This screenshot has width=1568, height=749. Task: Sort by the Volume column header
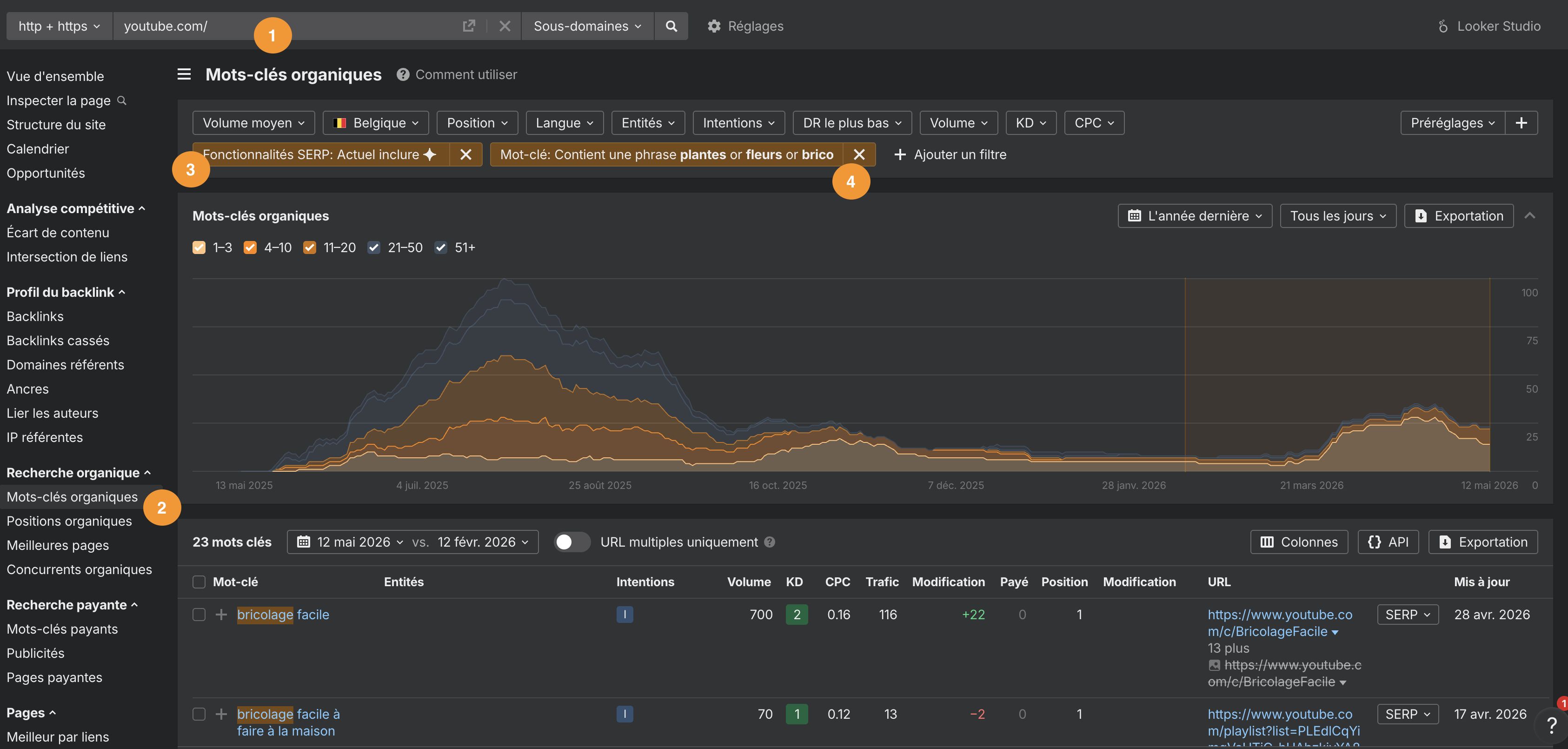click(749, 582)
